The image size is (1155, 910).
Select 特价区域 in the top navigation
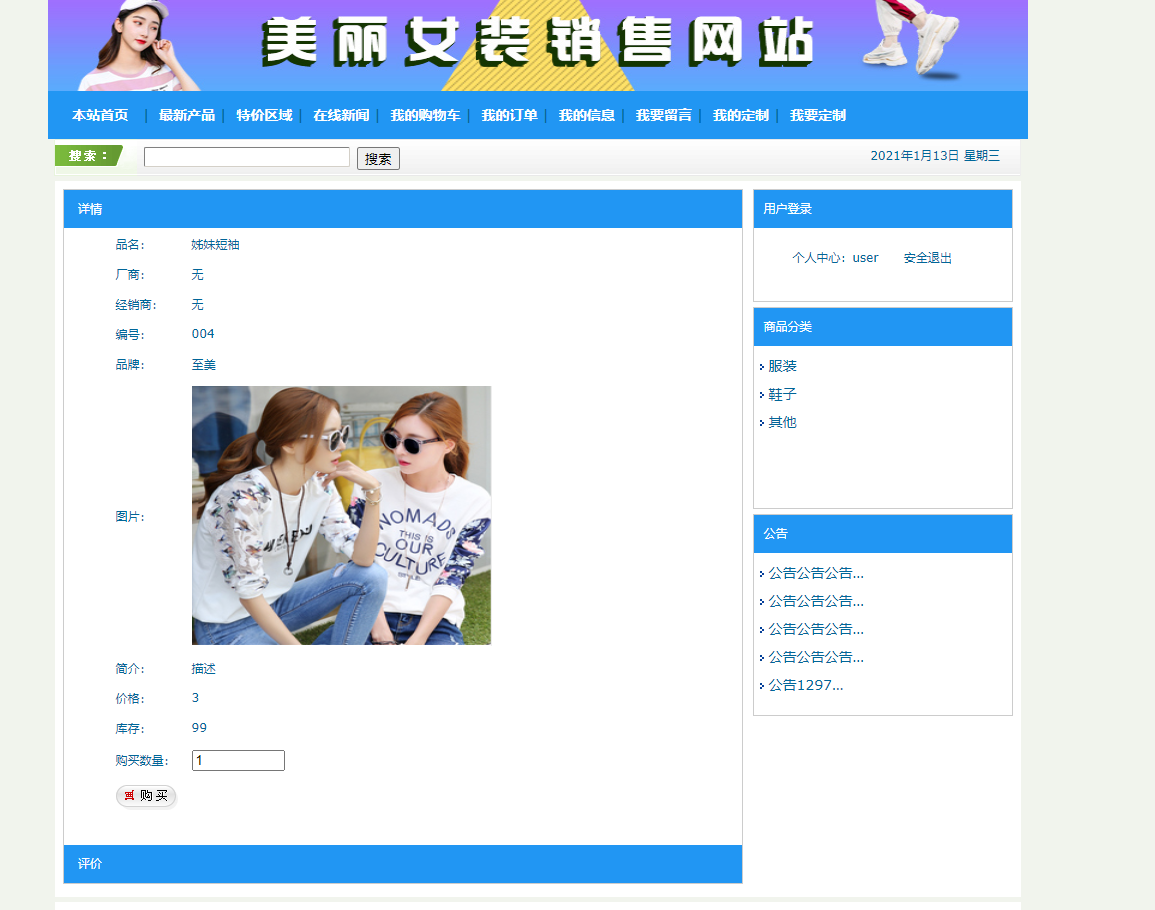click(262, 115)
